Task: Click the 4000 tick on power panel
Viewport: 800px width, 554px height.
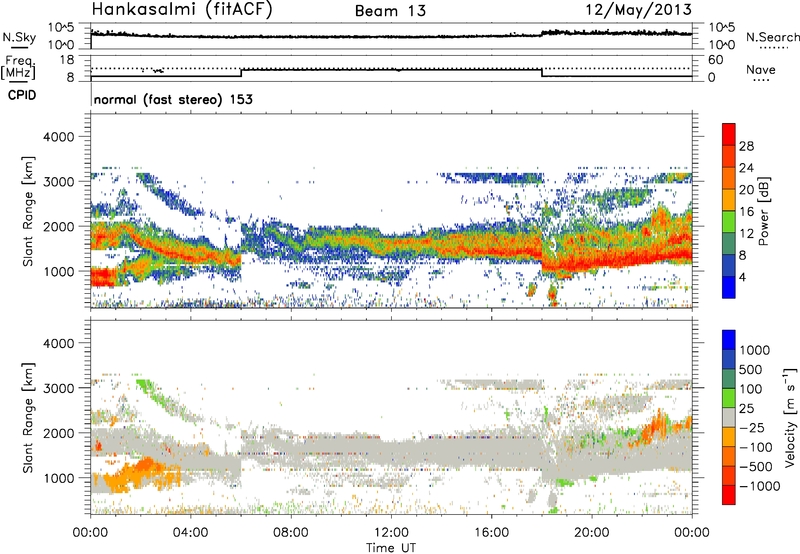Action: coord(59,137)
